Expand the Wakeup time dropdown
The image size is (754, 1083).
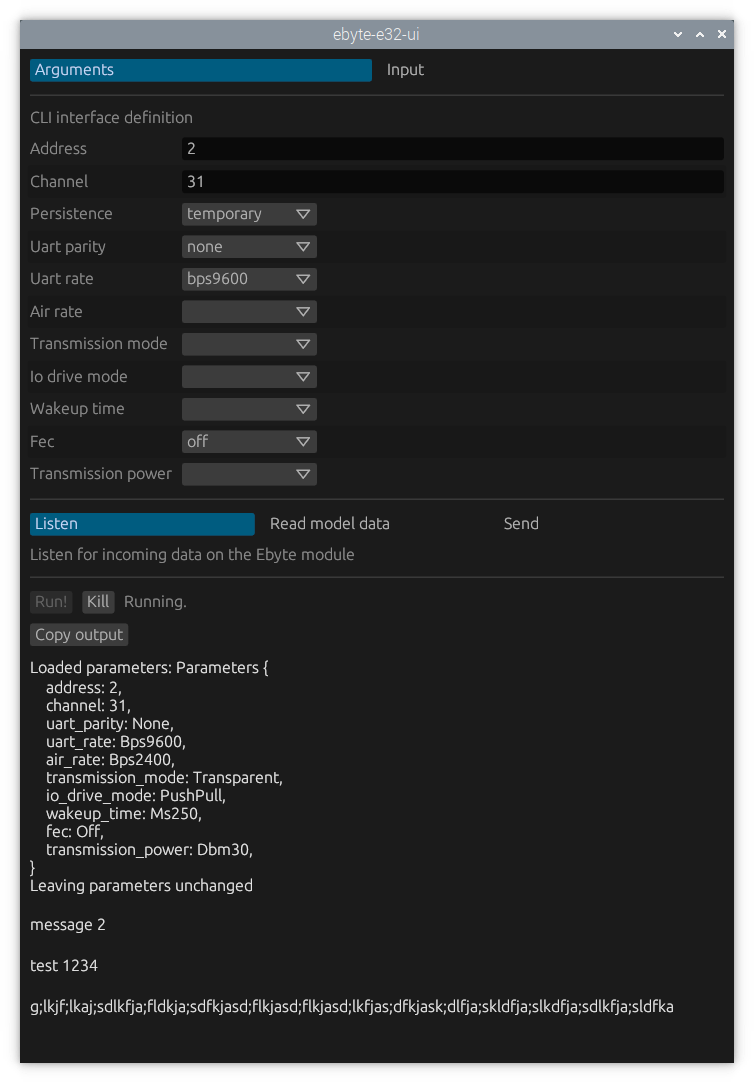tap(249, 409)
